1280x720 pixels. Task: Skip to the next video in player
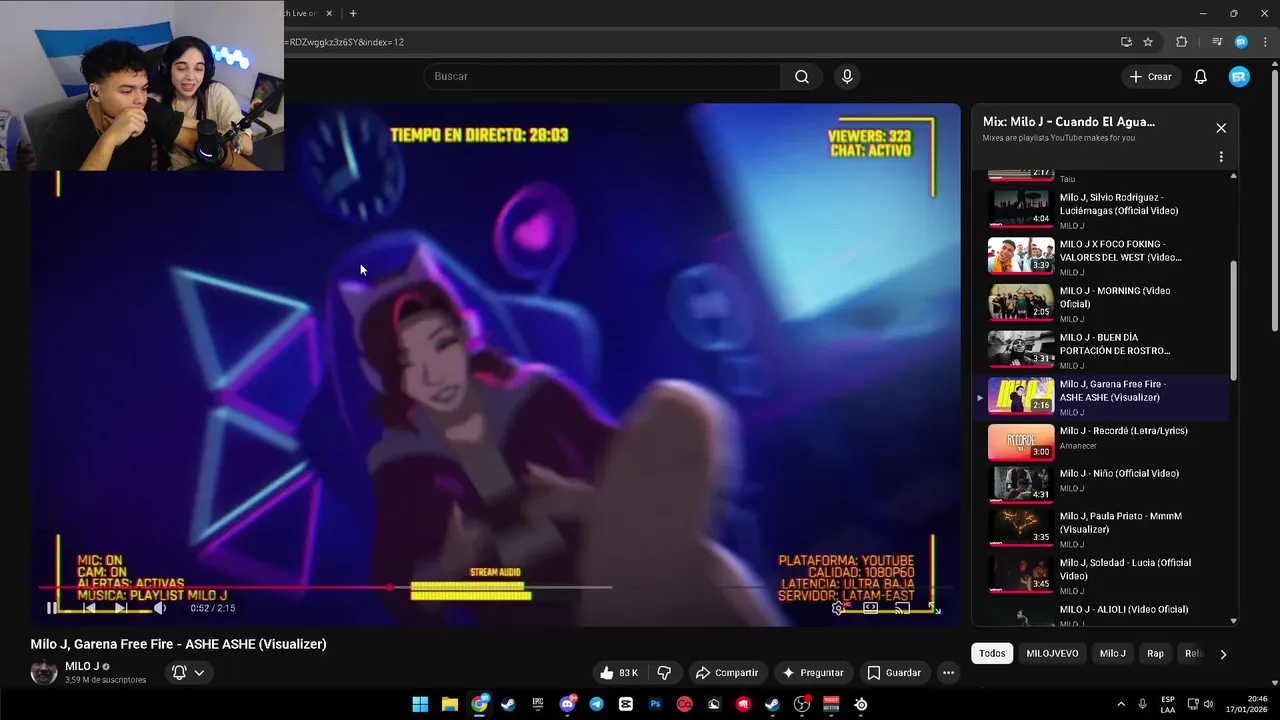point(121,608)
